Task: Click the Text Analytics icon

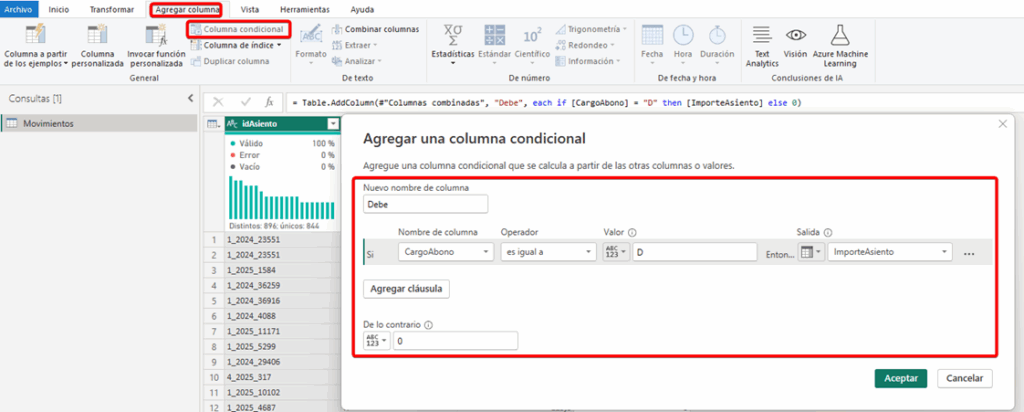Action: coord(762,36)
